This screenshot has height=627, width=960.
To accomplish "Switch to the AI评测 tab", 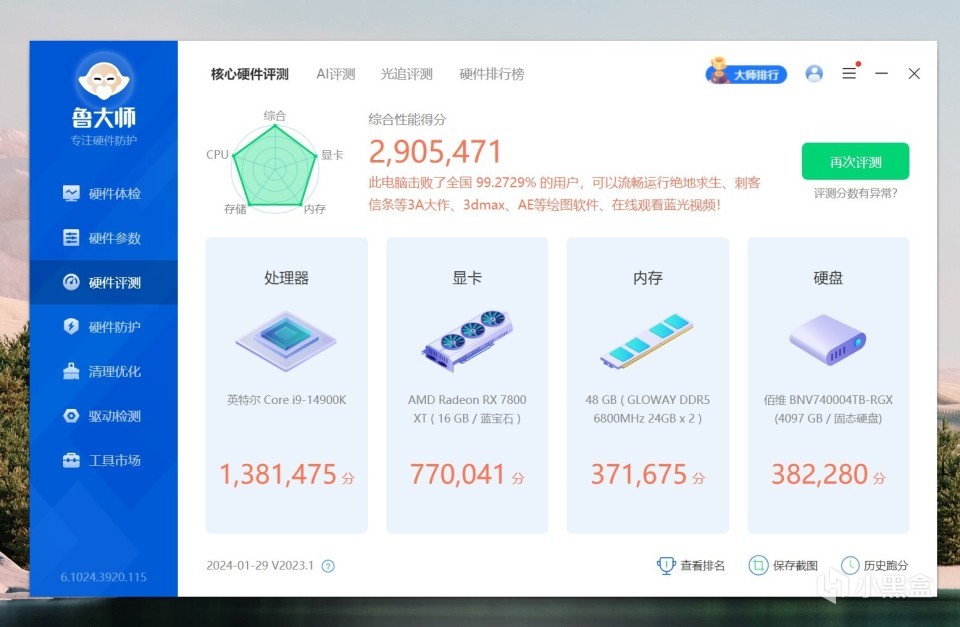I will click(x=336, y=74).
